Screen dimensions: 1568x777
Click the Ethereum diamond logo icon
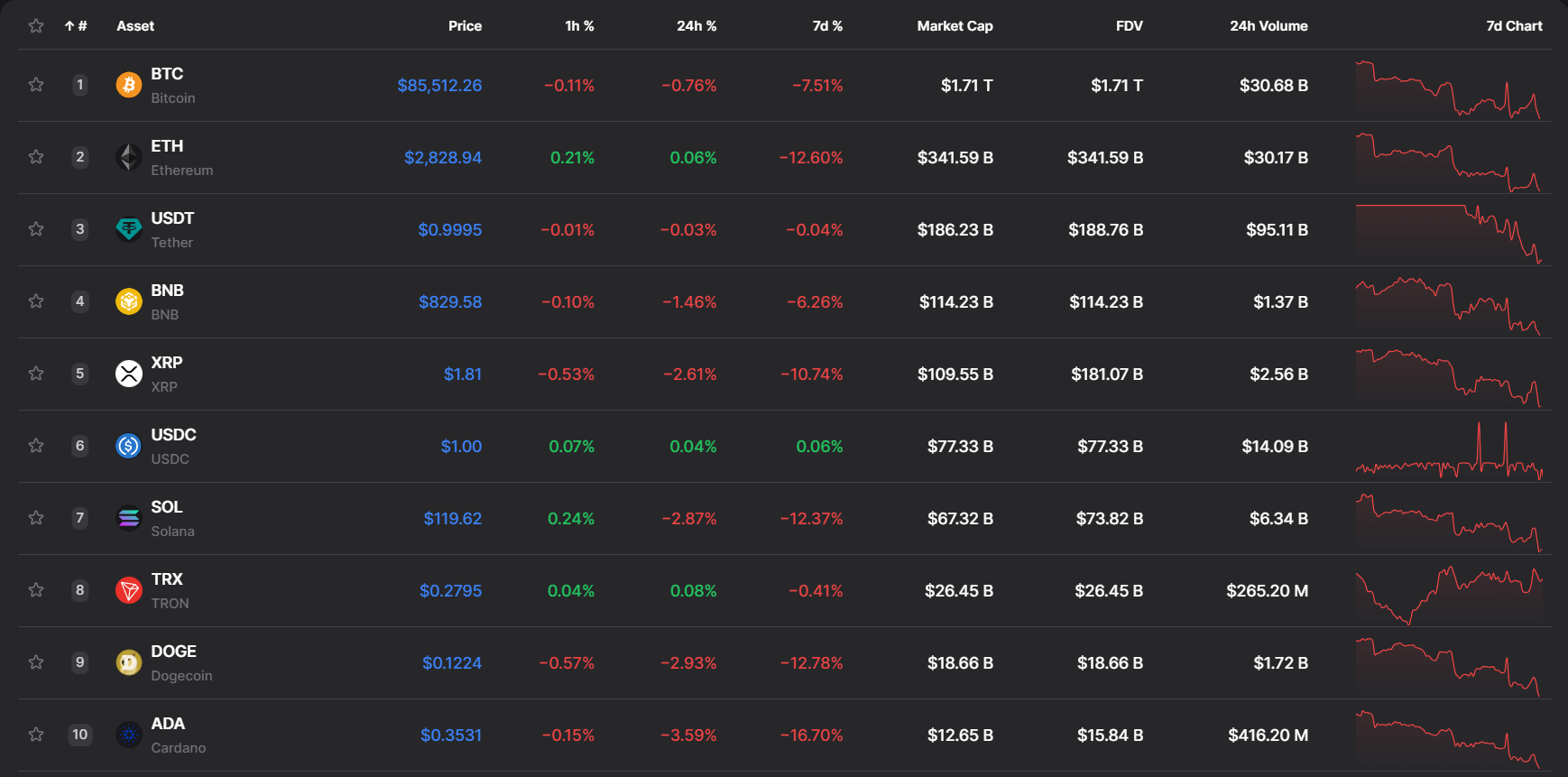[129, 157]
